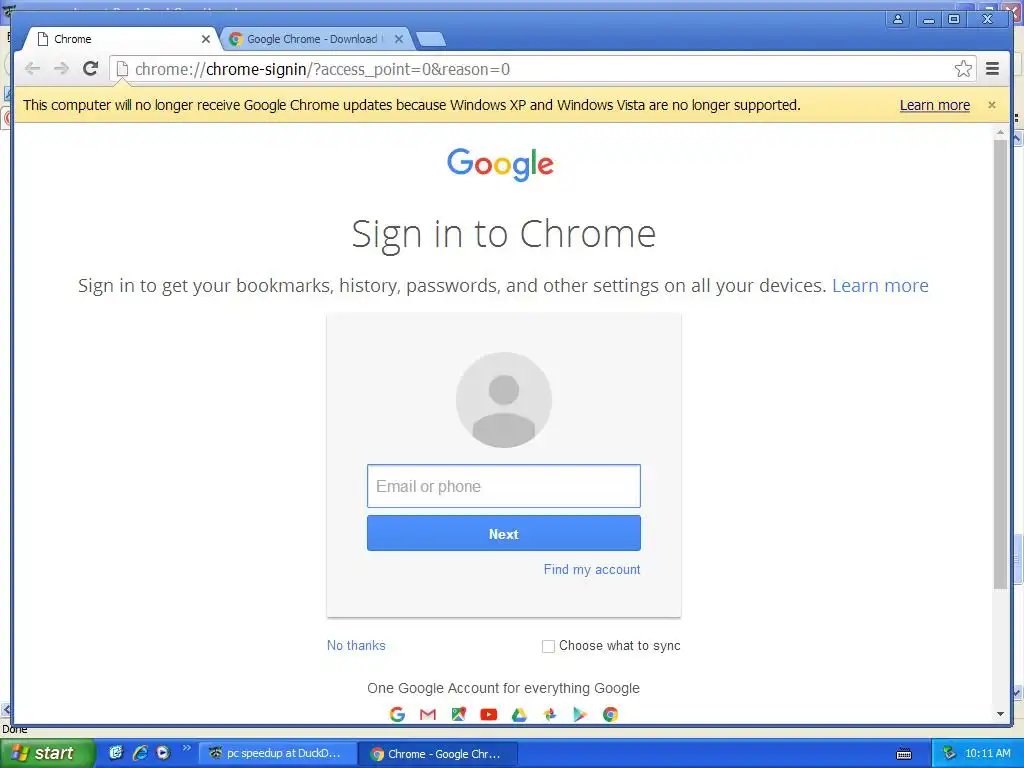Switch to pc speedup at DuckDuckGo taskbar window

click(276, 754)
